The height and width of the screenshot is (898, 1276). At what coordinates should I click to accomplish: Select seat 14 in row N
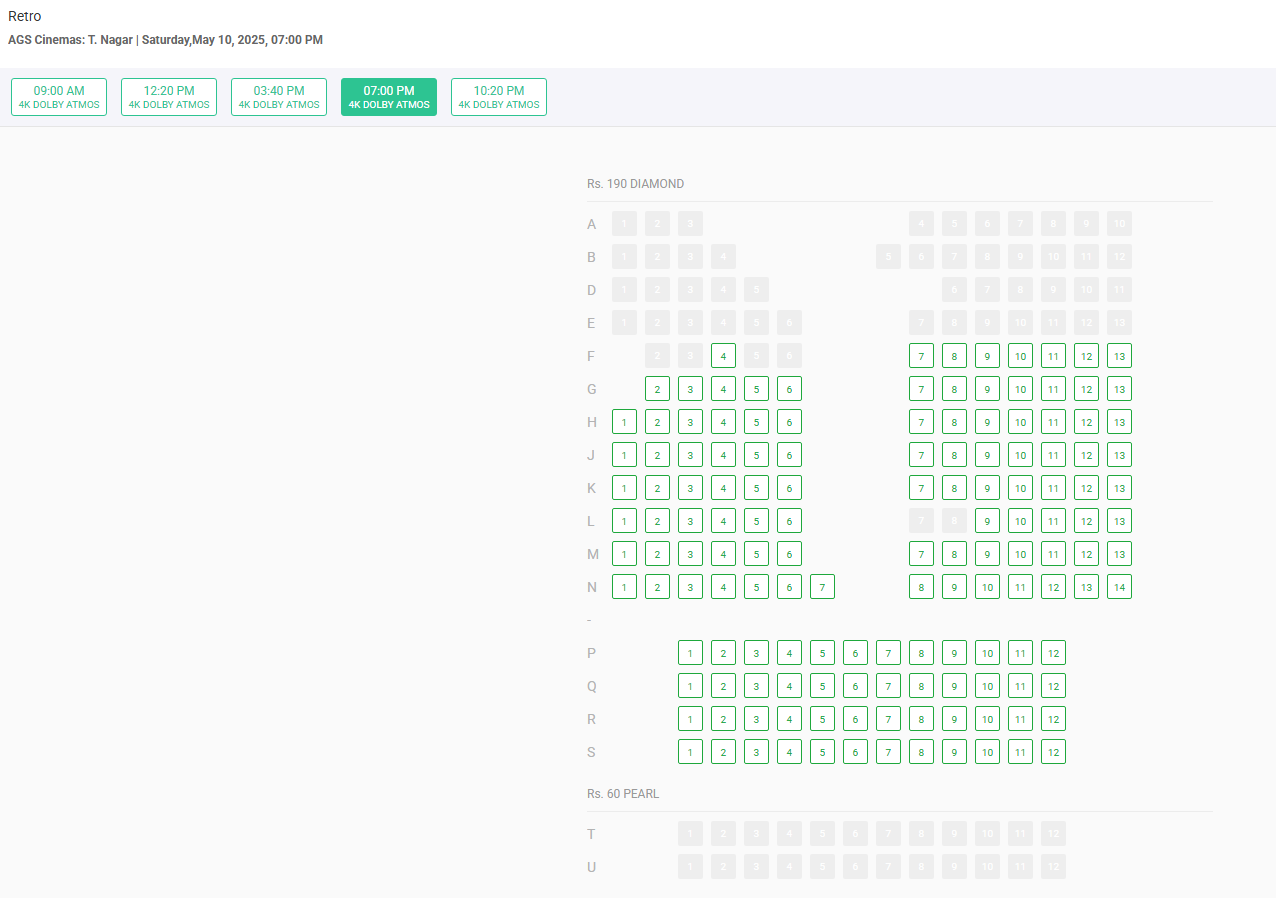coord(1119,587)
